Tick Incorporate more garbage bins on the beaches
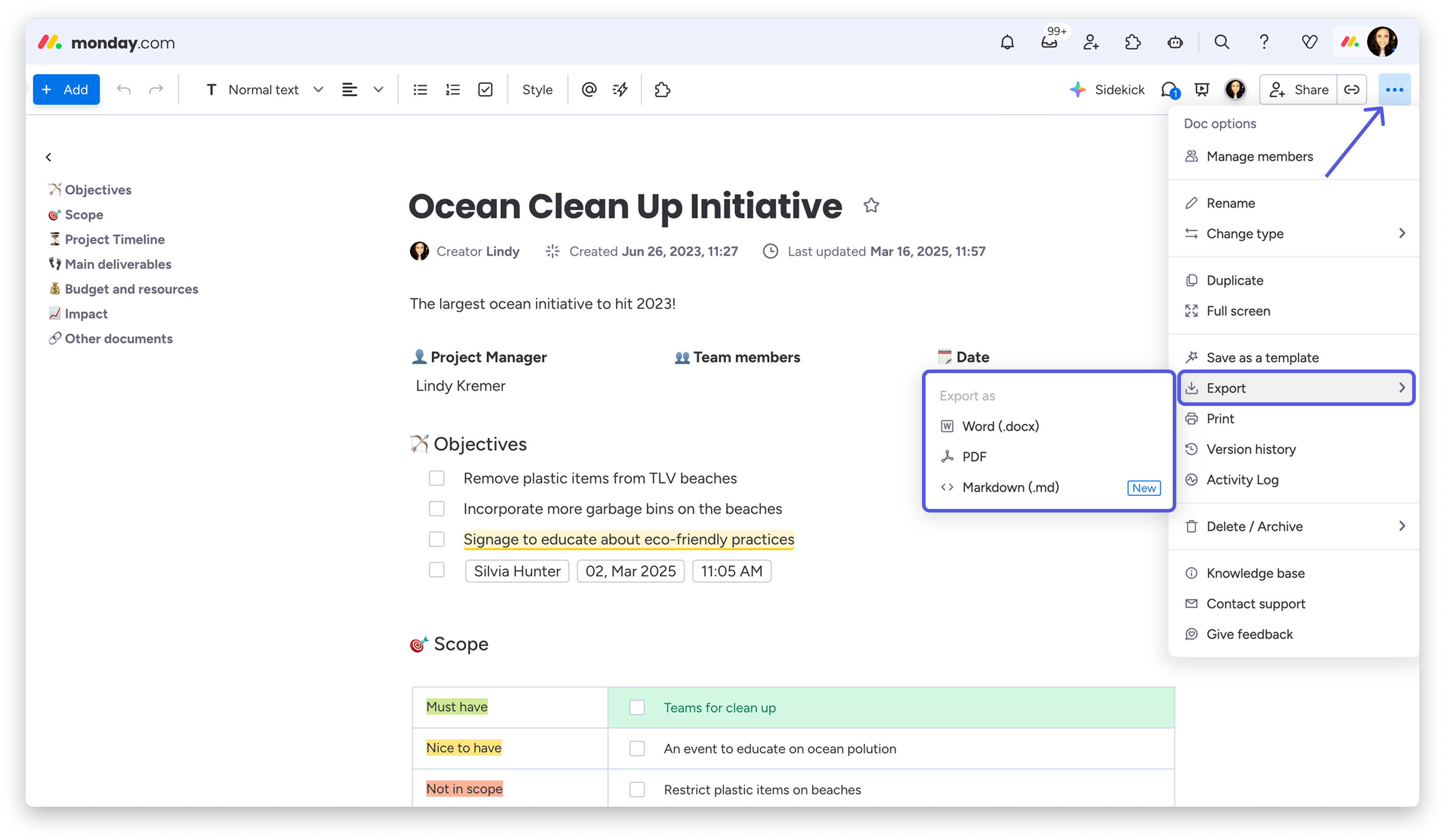1445x840 pixels. [x=437, y=509]
